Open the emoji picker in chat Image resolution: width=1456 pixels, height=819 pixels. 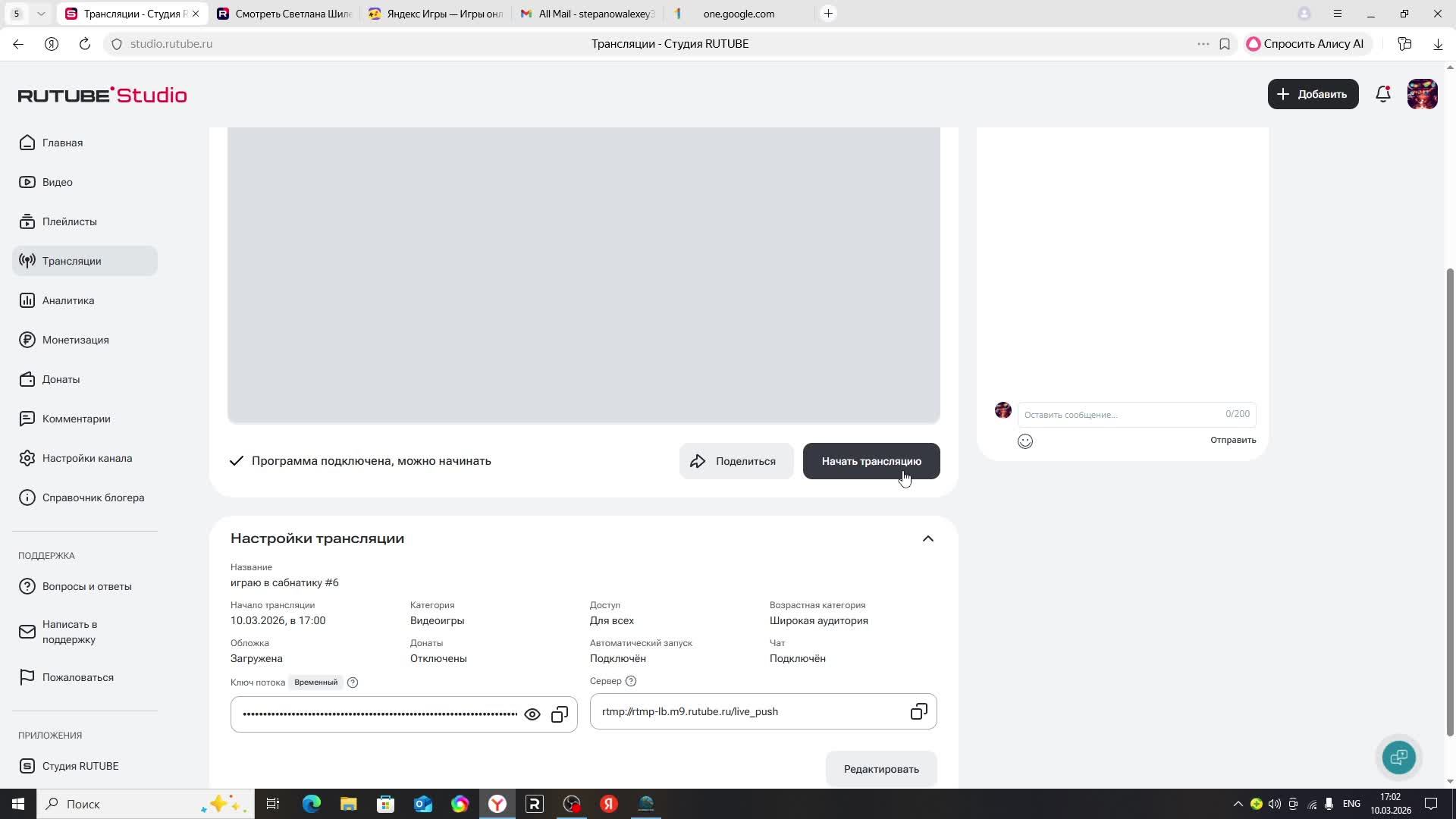1025,441
